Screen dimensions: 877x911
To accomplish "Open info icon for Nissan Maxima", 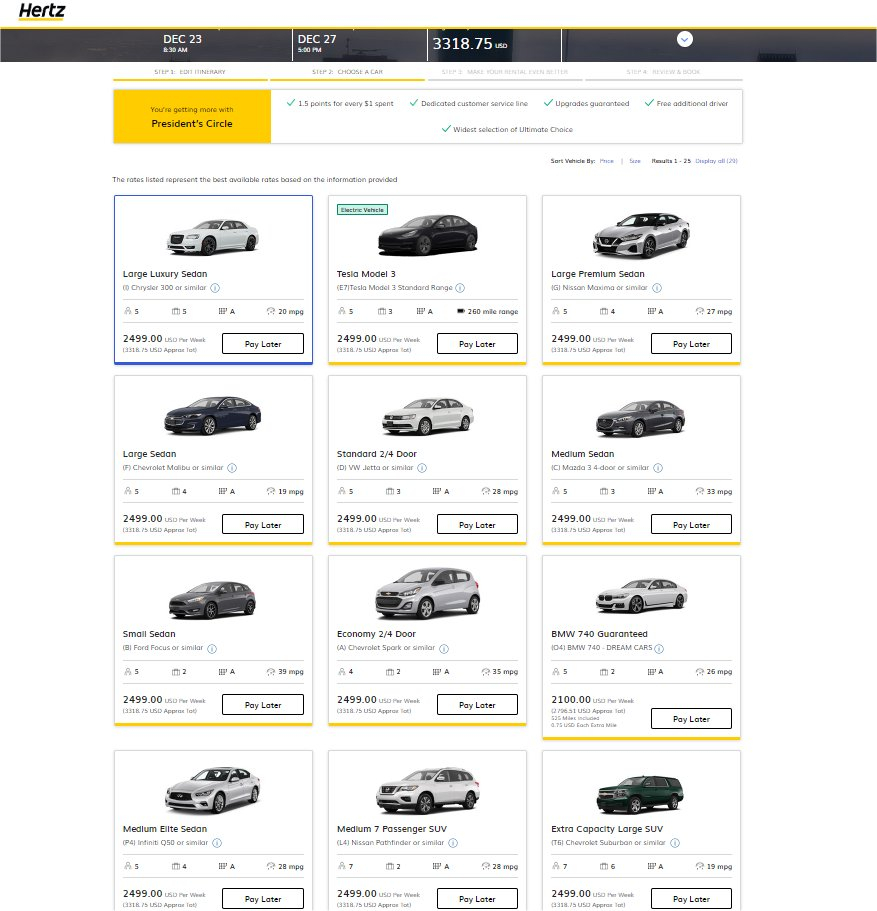I will (x=657, y=288).
